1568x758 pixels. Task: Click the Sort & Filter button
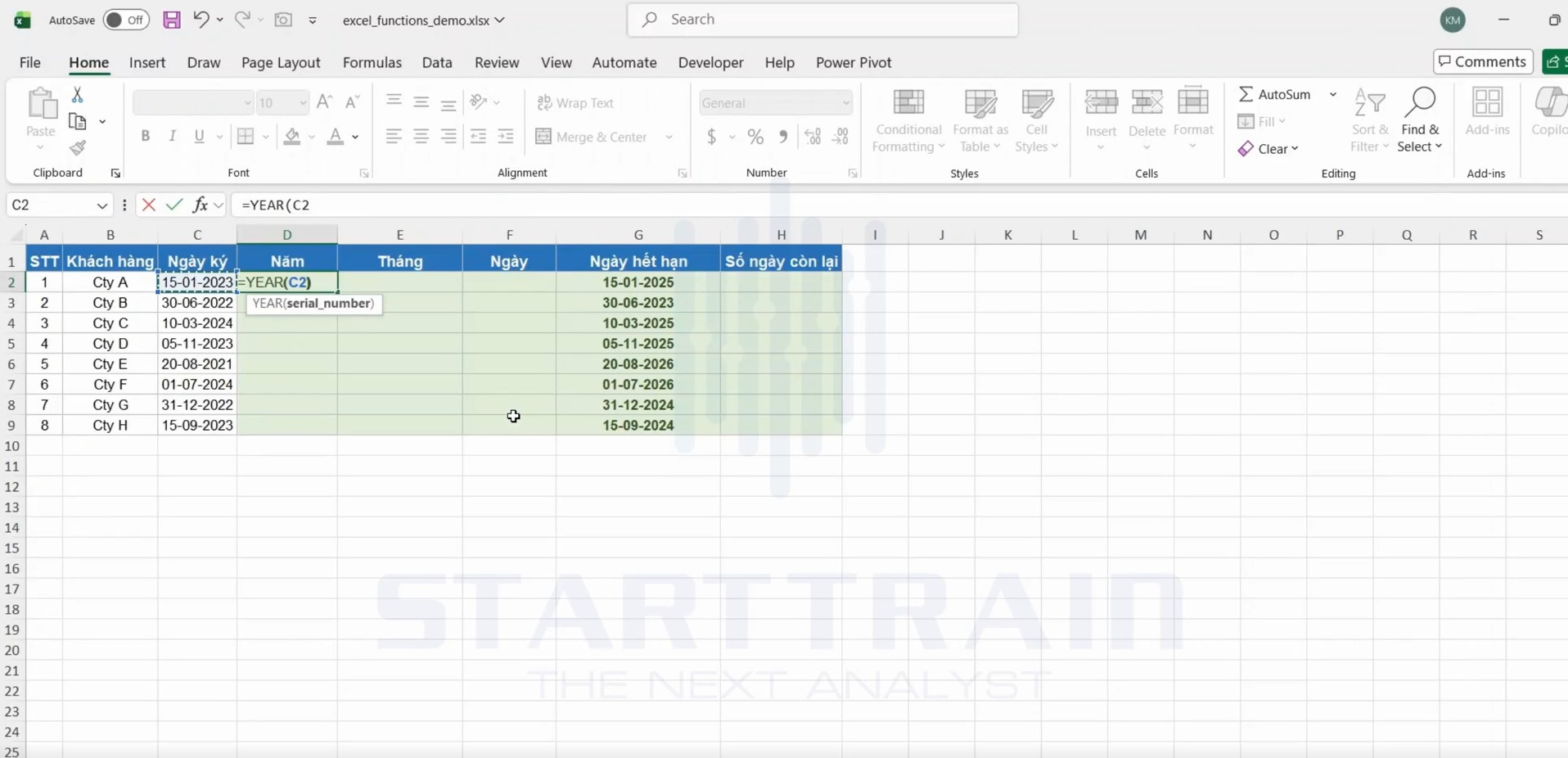pos(1369,120)
